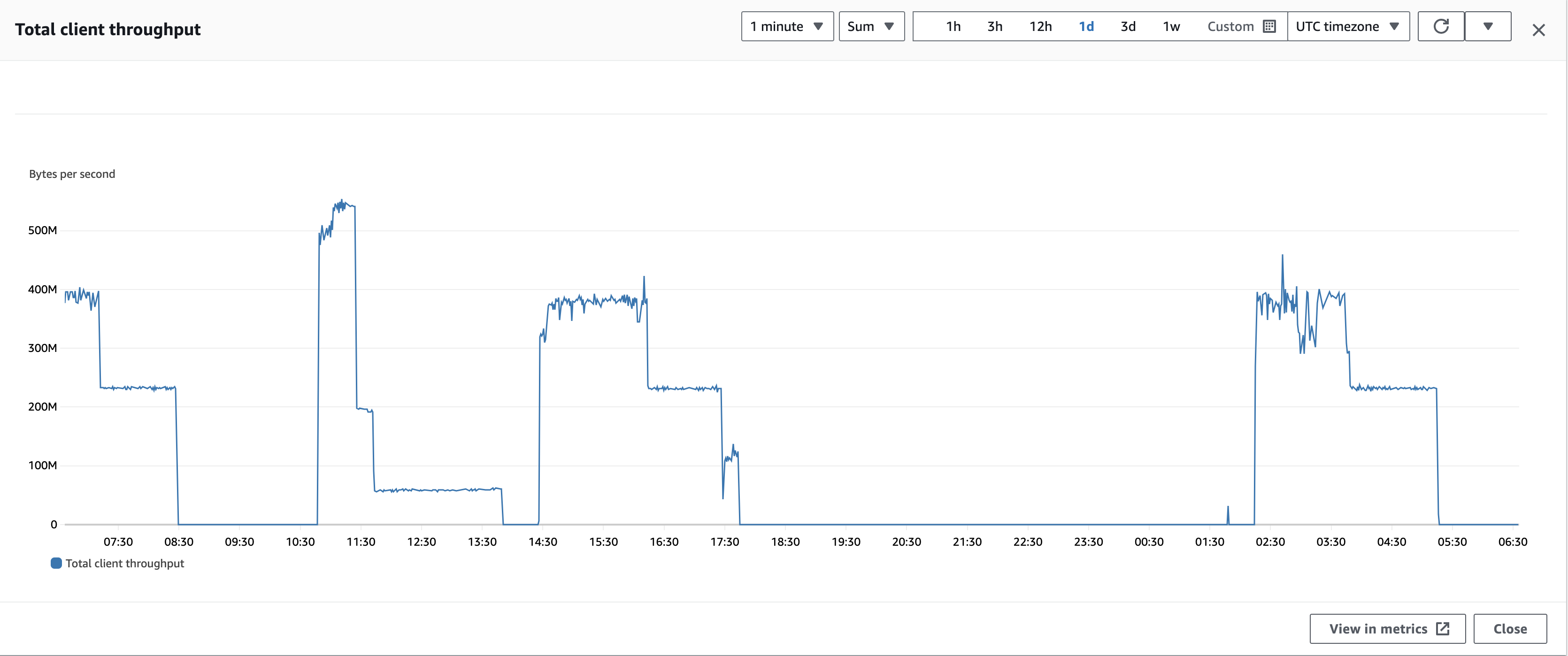Click the 17:30 x-axis label
This screenshot has width=1568, height=656.
coord(724,542)
